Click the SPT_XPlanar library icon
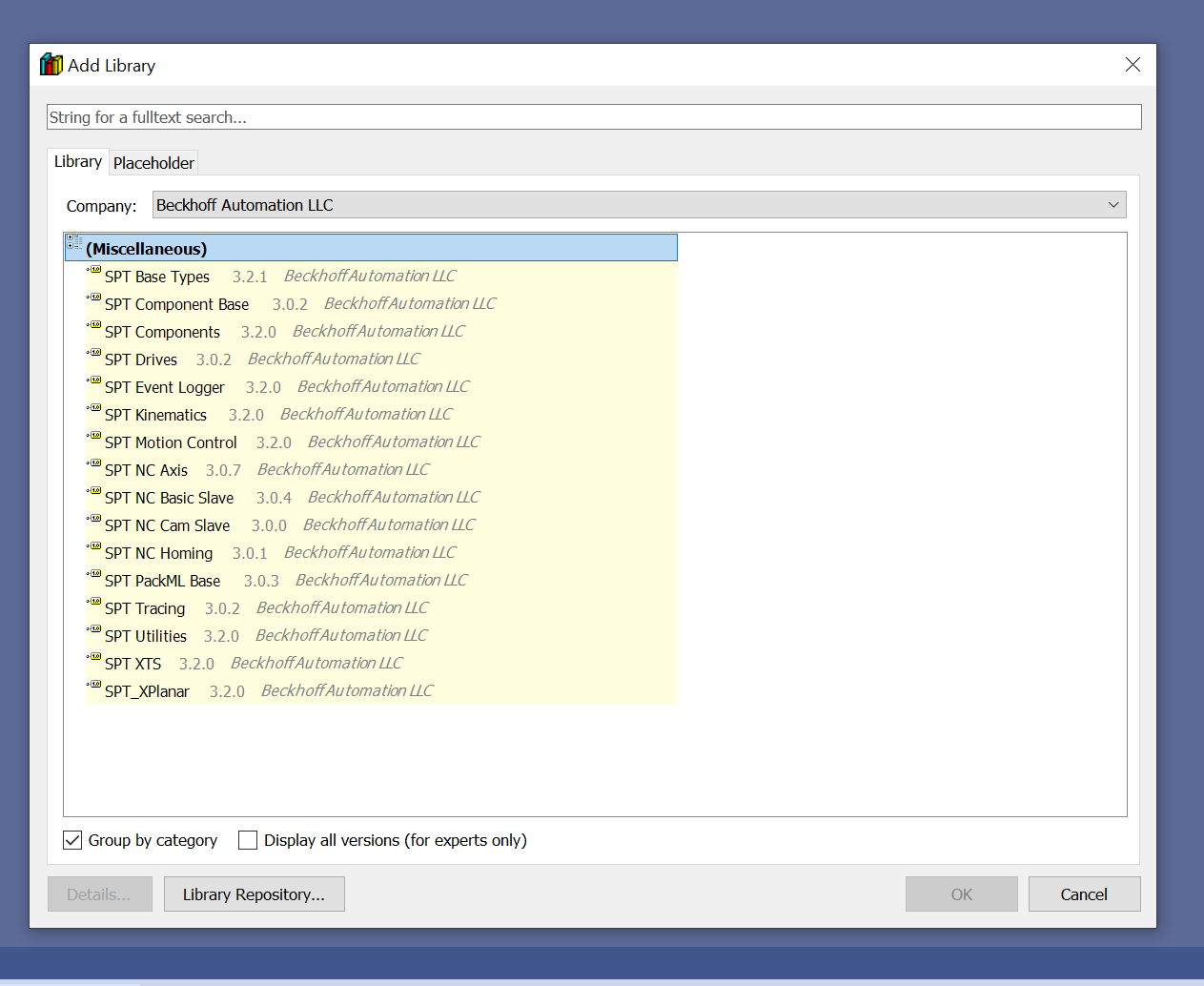1204x986 pixels. (x=94, y=686)
